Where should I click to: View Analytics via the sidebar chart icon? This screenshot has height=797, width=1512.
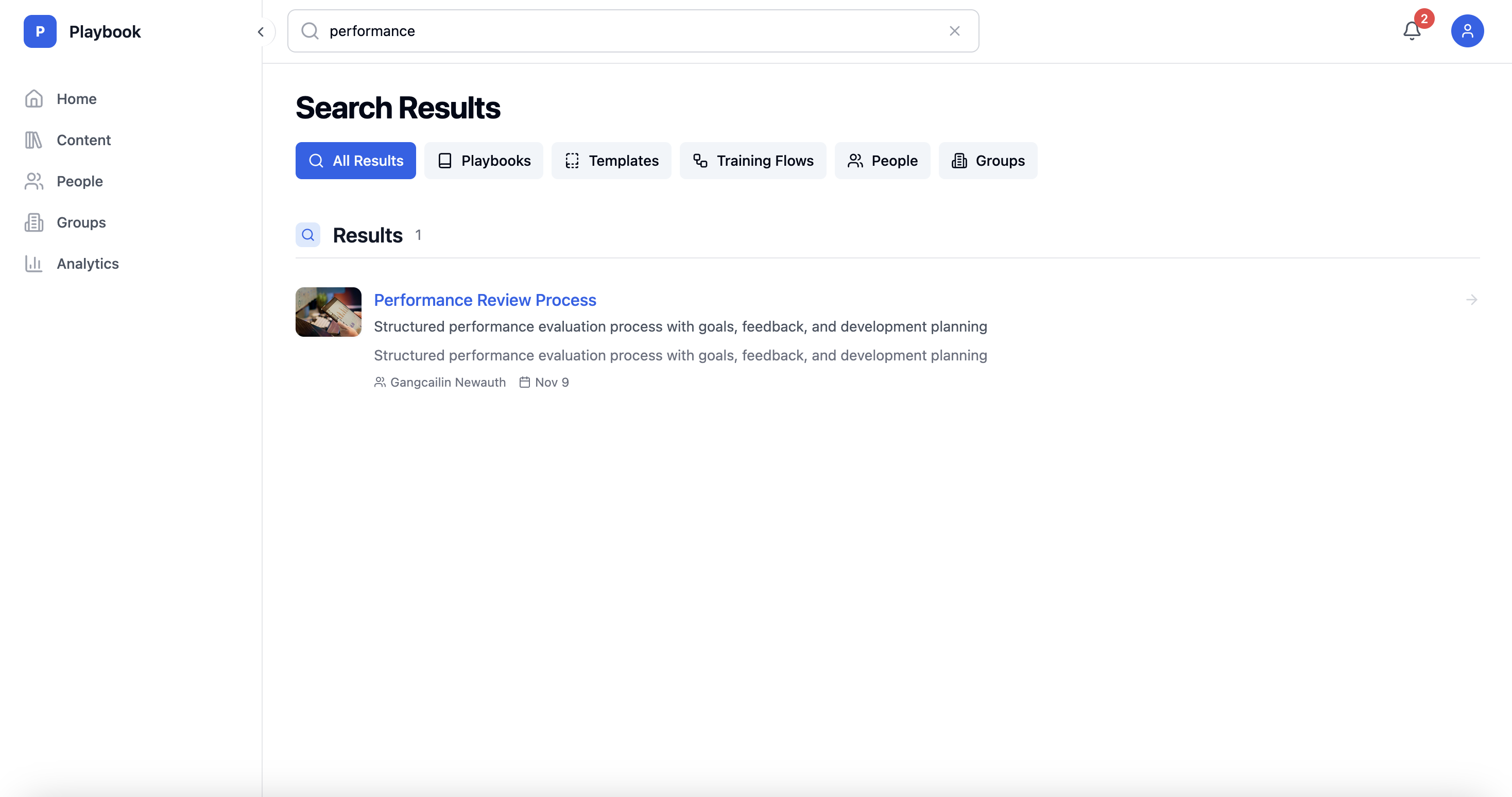click(33, 264)
